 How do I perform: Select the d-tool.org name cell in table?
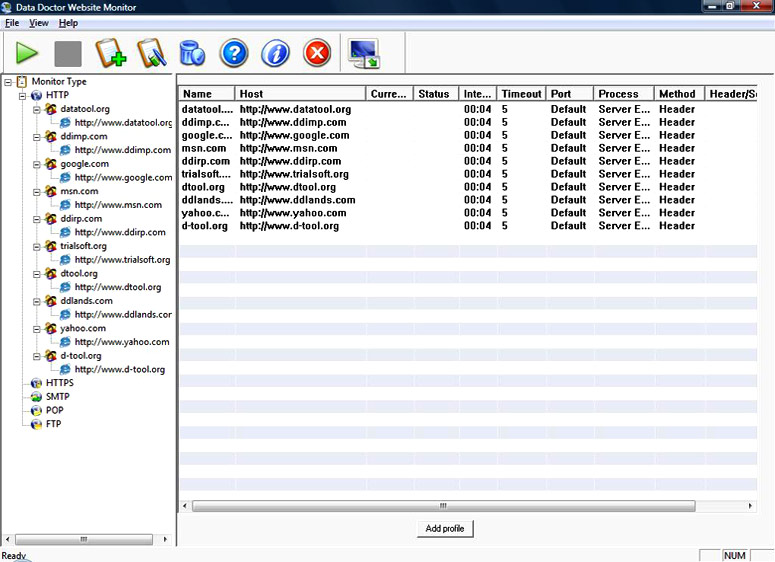click(205, 226)
